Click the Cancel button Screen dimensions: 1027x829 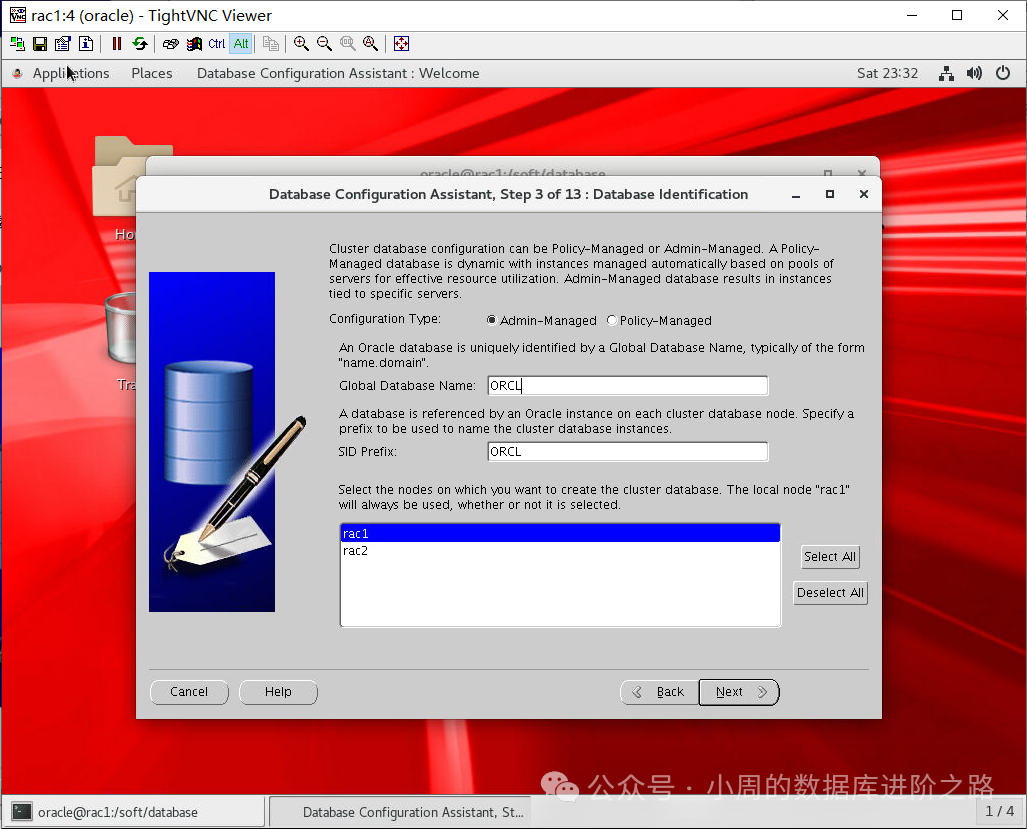(x=189, y=692)
